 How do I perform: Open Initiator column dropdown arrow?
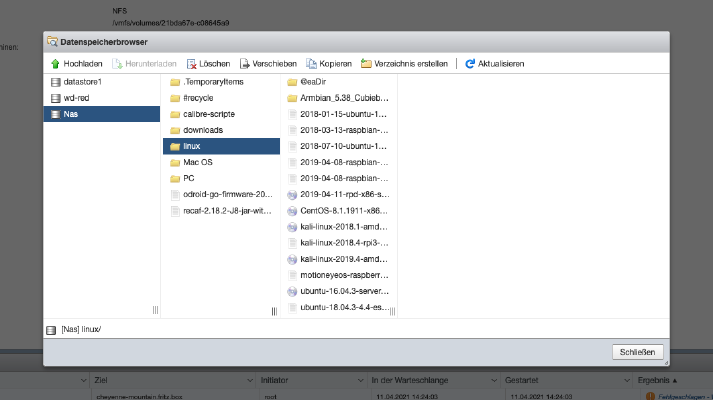coord(360,380)
